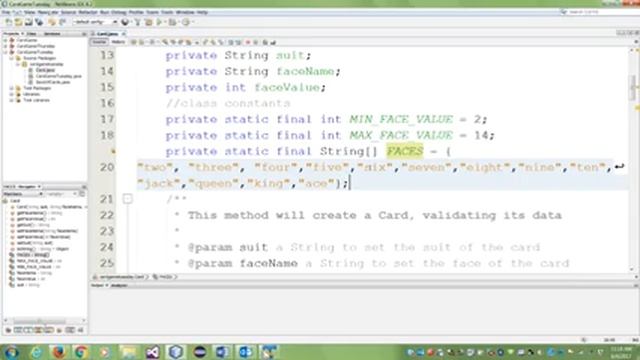Run the project with the green arrow
The height and width of the screenshot is (360, 640).
(160, 22)
